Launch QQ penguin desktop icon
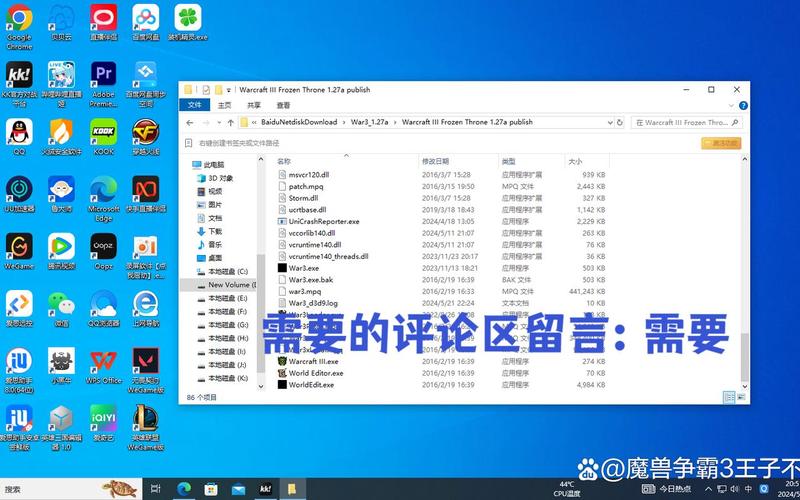Image resolution: width=800 pixels, height=500 pixels. (19, 137)
